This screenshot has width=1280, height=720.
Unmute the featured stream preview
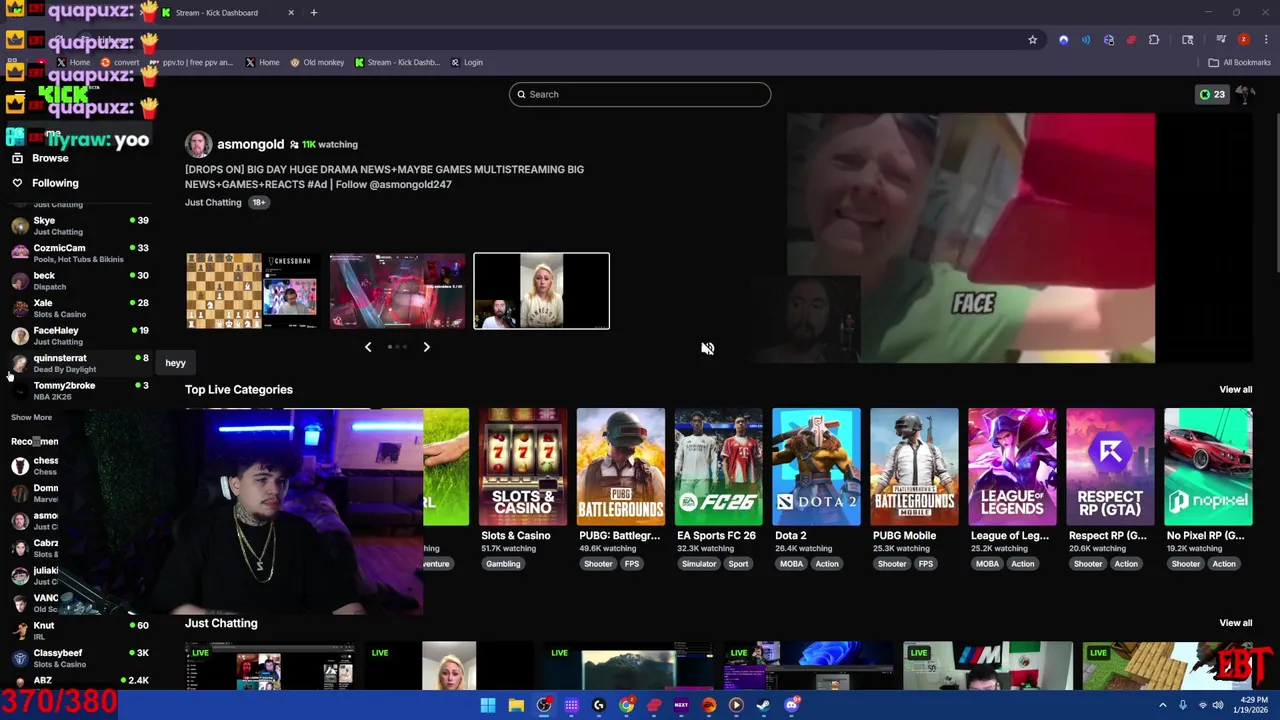(707, 348)
